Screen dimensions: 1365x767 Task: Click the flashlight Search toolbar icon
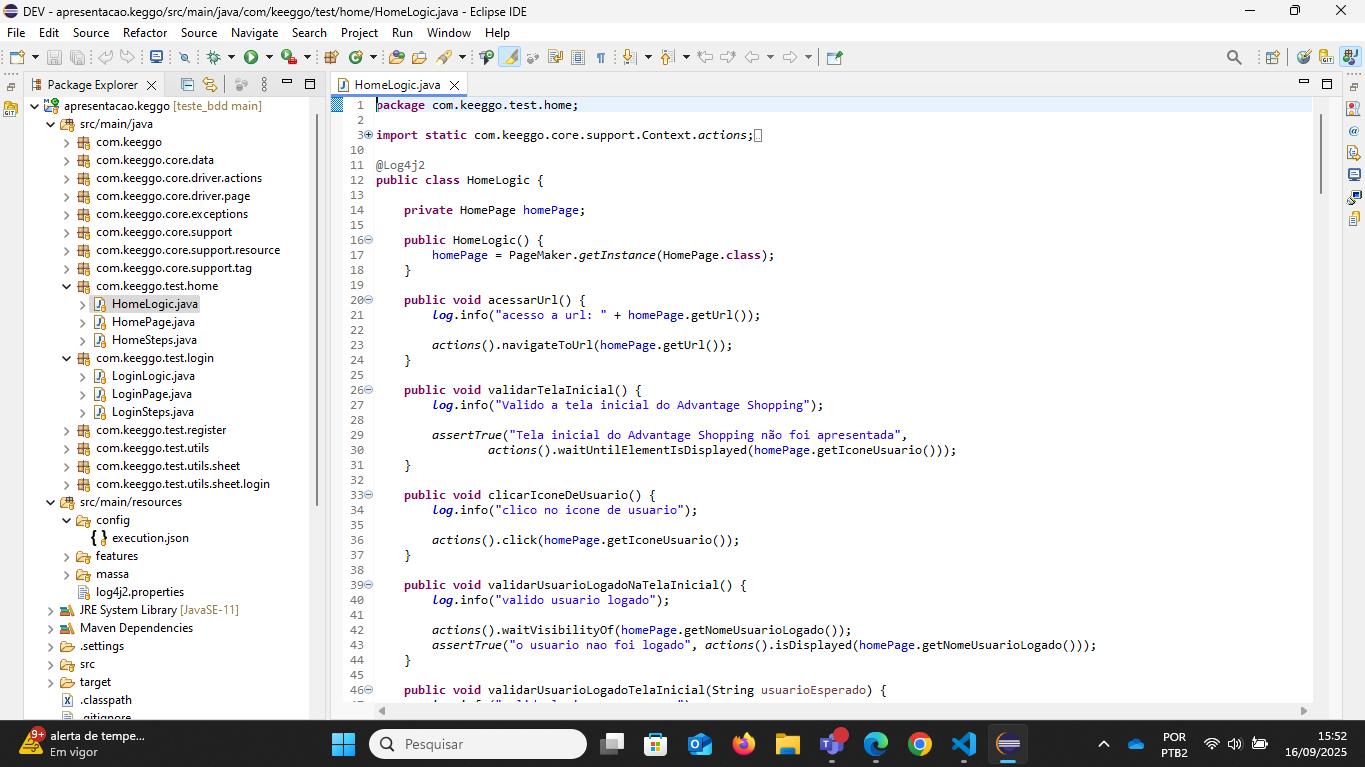click(445, 57)
